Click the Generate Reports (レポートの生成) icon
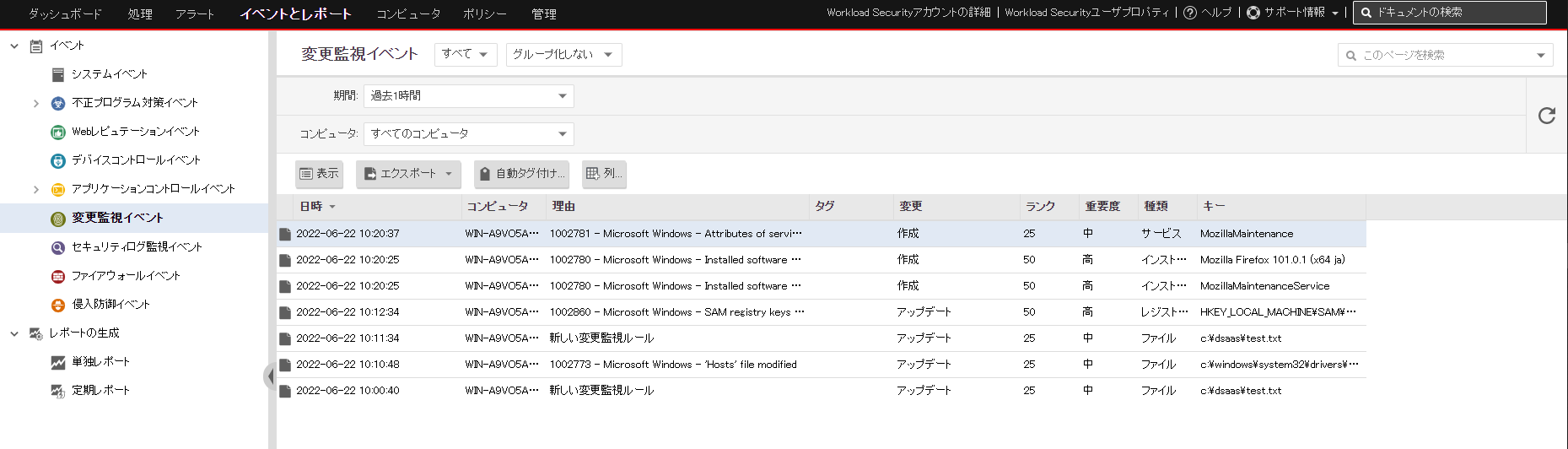This screenshot has height=449, width=1568. (x=36, y=333)
